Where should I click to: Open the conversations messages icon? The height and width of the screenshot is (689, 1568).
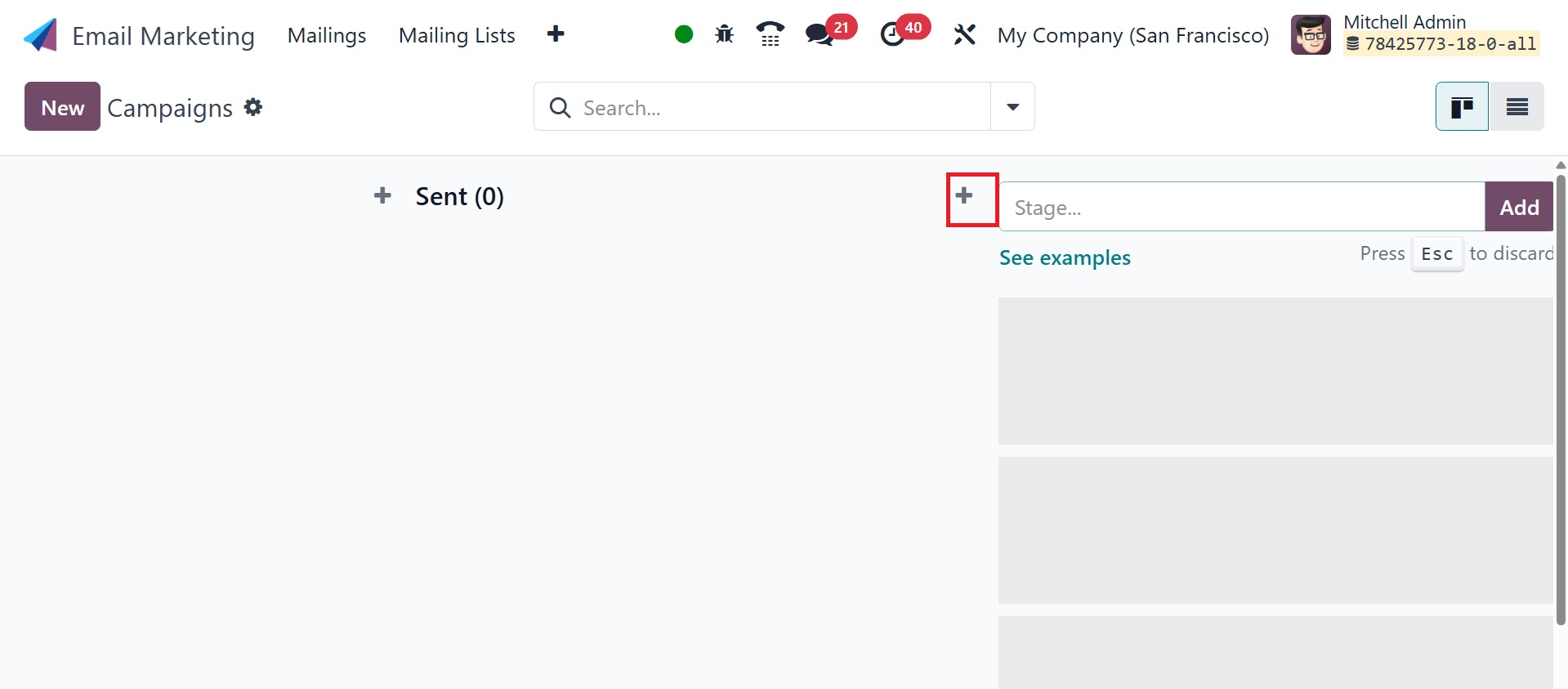819,34
